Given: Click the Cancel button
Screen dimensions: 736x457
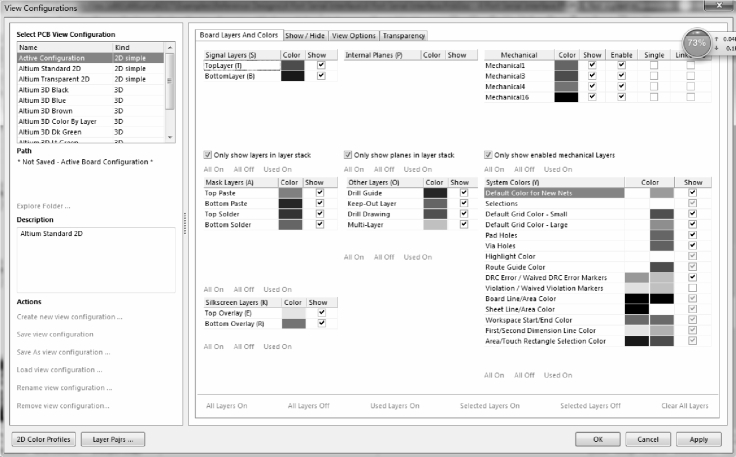Looking at the screenshot, I should (648, 440).
